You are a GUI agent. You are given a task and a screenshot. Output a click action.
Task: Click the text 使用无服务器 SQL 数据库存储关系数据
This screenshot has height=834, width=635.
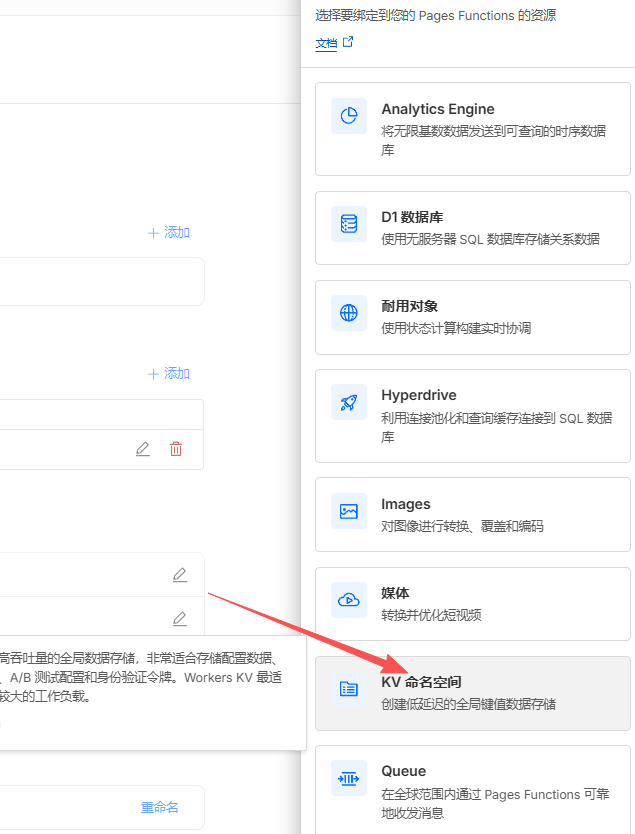pos(490,239)
